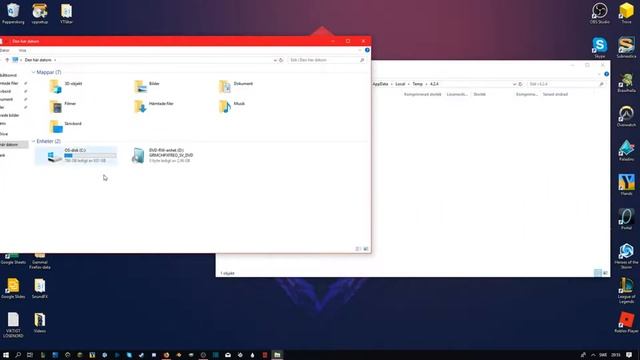Collapse the Mappar (7) group
Image resolution: width=640 pixels, height=360 pixels.
33,72
